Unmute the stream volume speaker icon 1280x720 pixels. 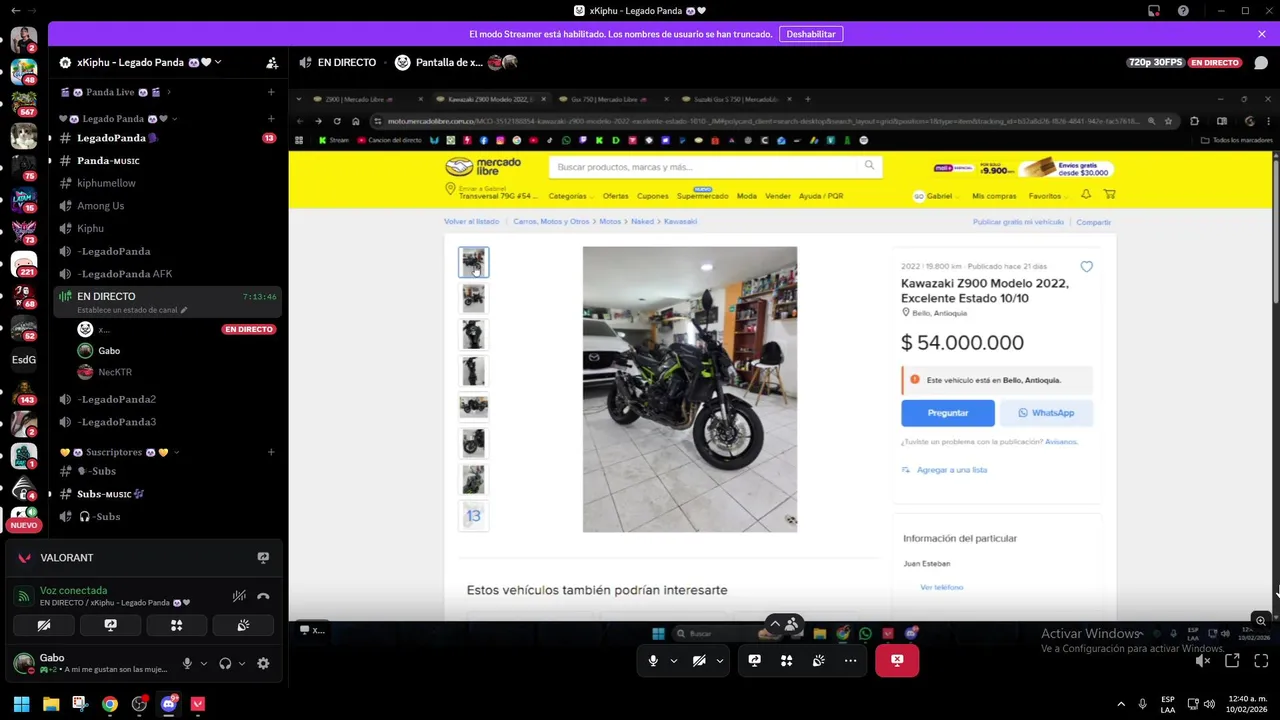point(1203,660)
